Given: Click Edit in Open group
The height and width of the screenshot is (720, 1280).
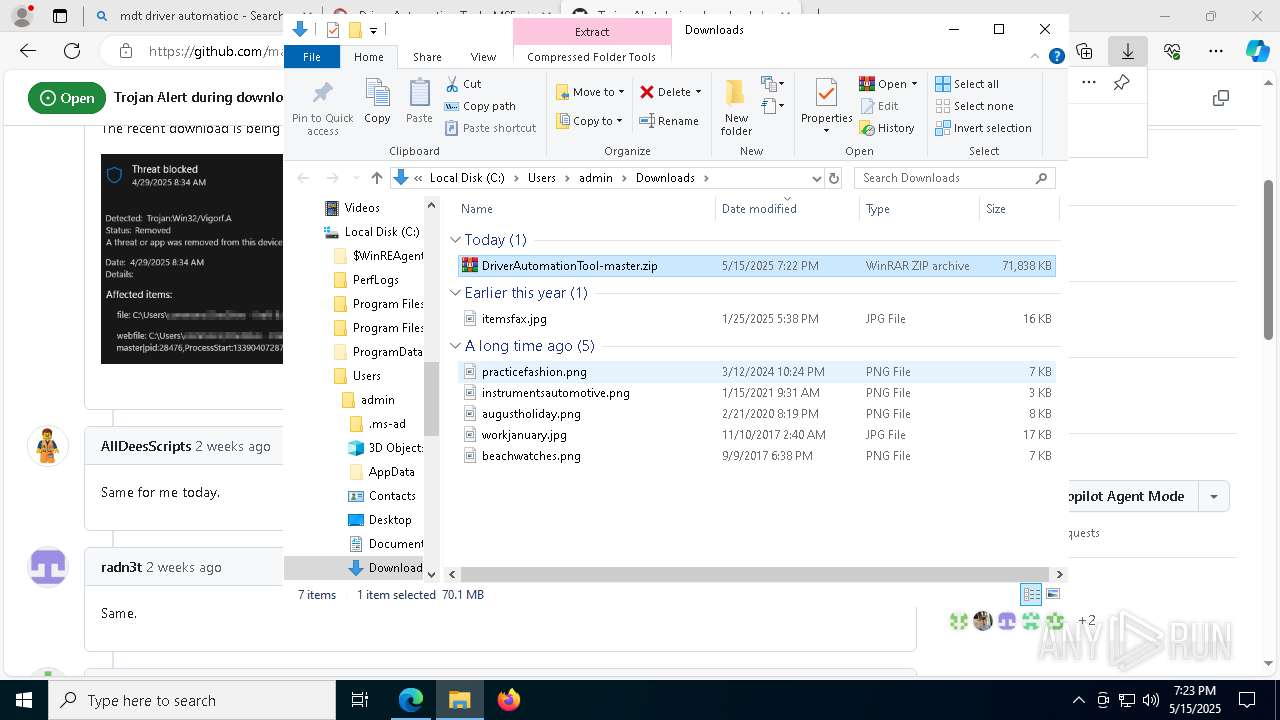Looking at the screenshot, I should tap(879, 106).
